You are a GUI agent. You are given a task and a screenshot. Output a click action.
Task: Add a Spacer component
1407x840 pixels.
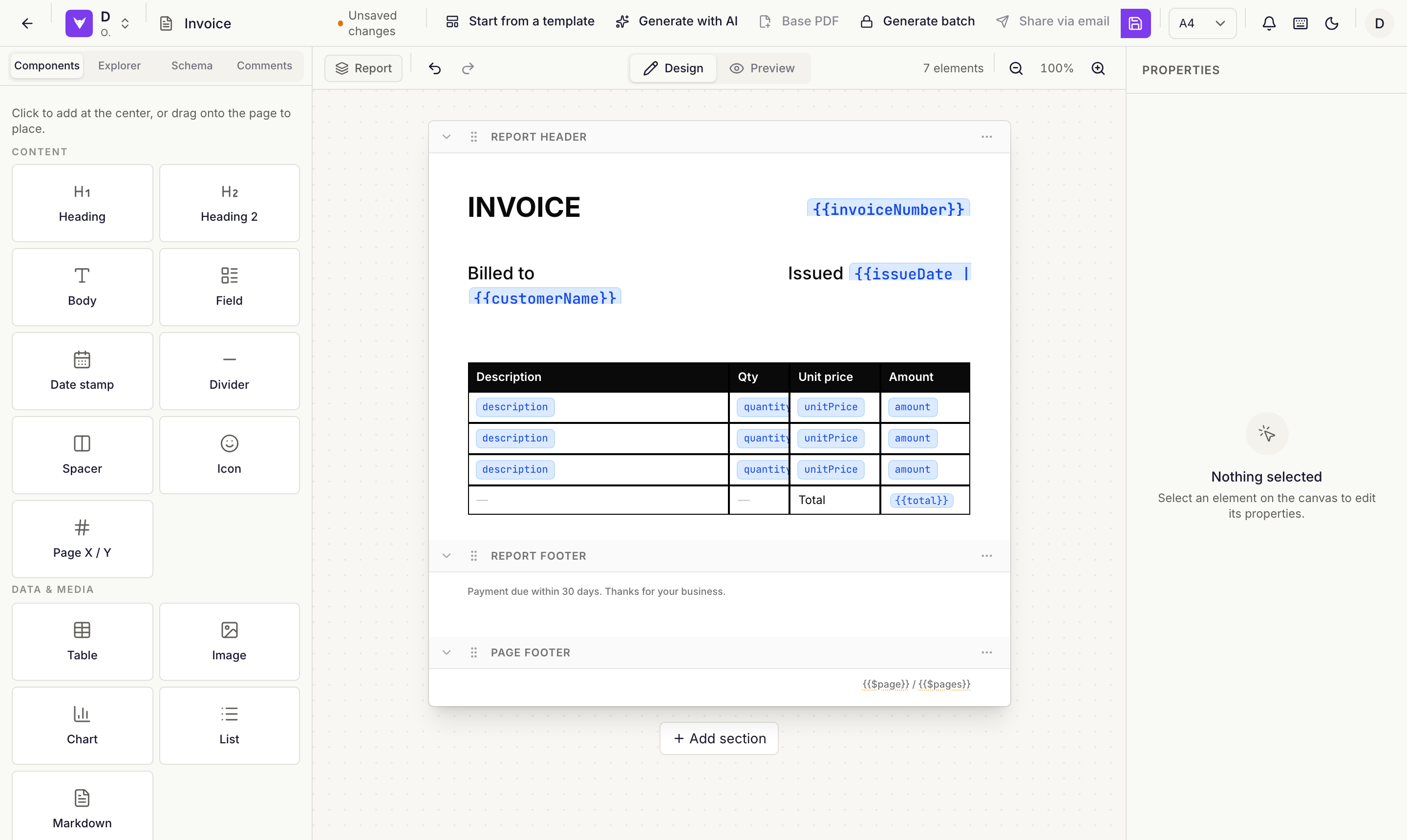tap(82, 455)
